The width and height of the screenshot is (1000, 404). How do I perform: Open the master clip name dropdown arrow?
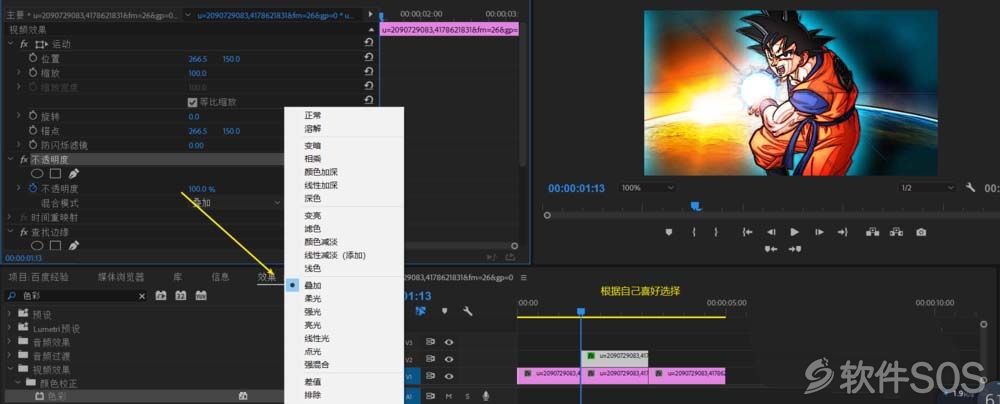[x=188, y=14]
